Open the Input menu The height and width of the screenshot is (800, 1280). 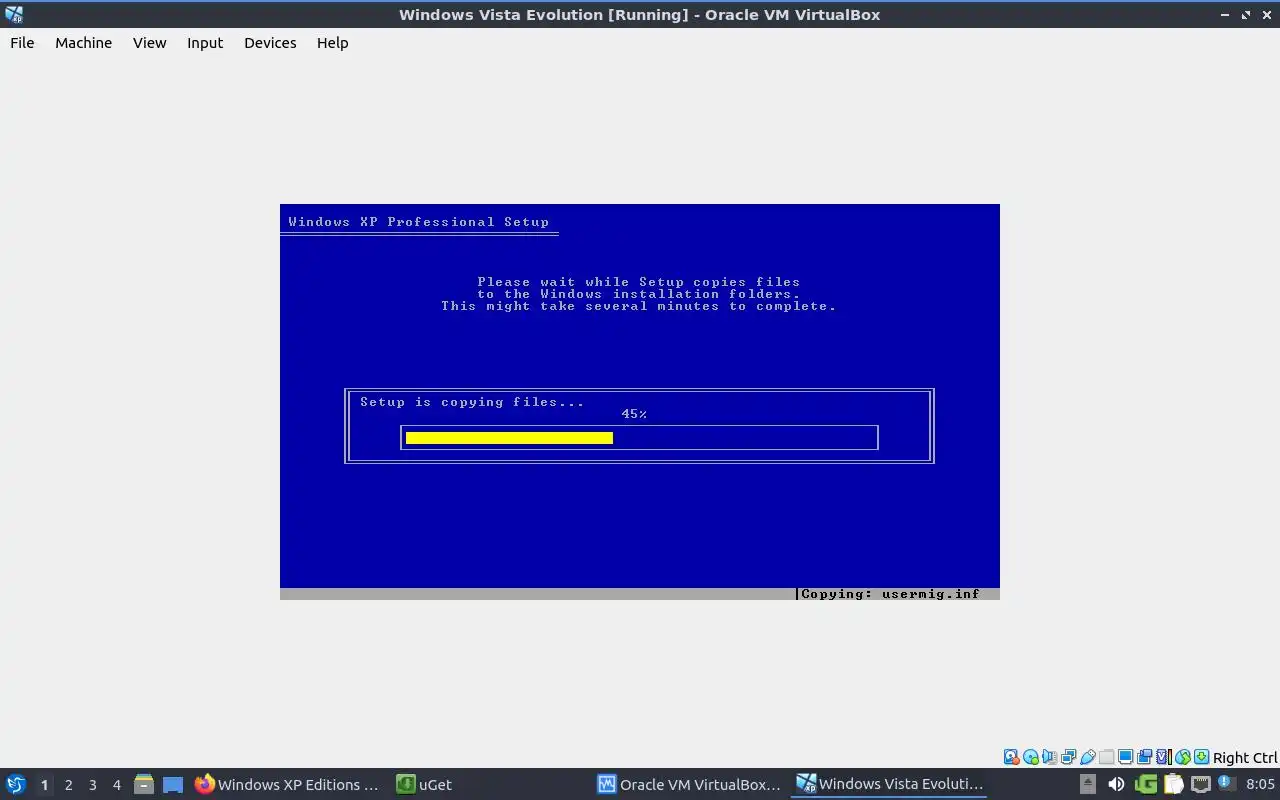point(205,43)
